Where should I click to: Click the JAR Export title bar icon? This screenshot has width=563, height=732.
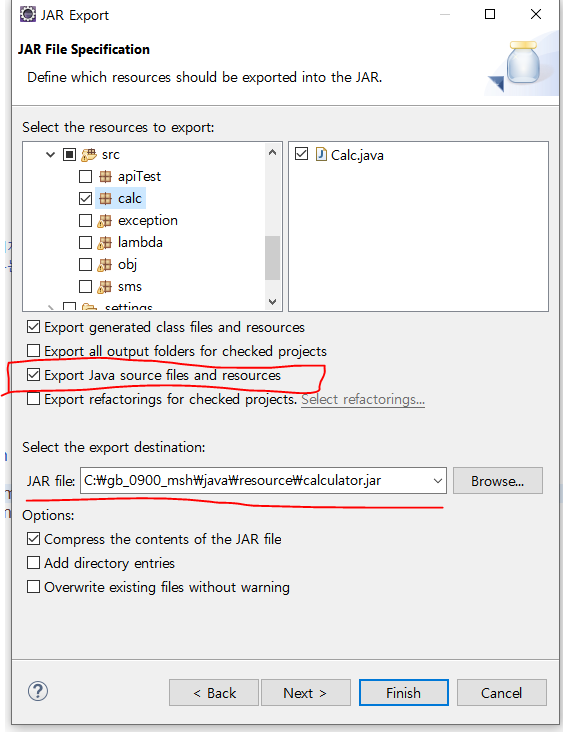click(27, 14)
